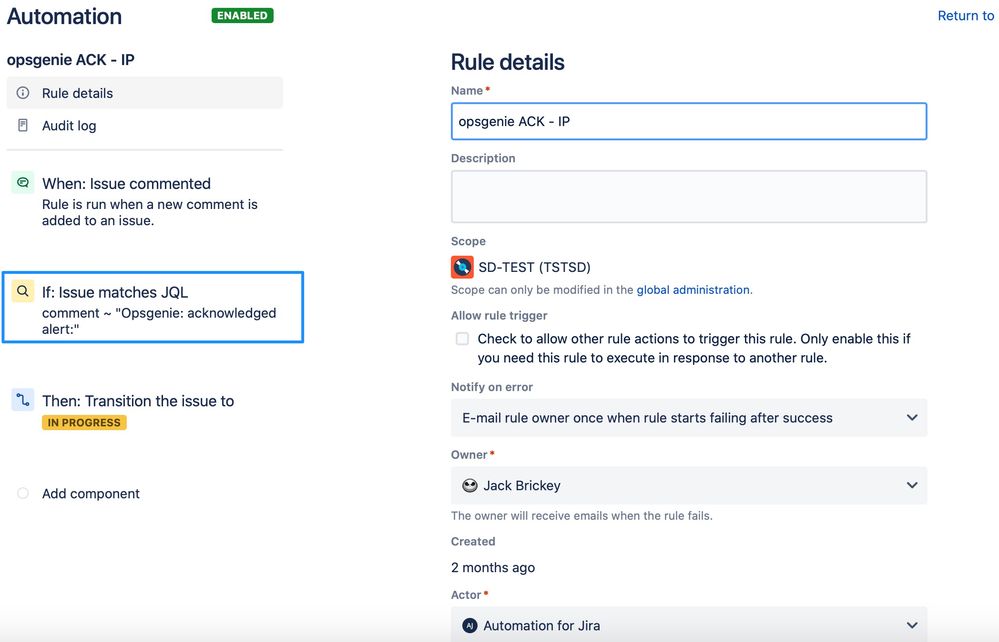Expand the Owner dropdown
The width and height of the screenshot is (999, 642).
tap(689, 485)
